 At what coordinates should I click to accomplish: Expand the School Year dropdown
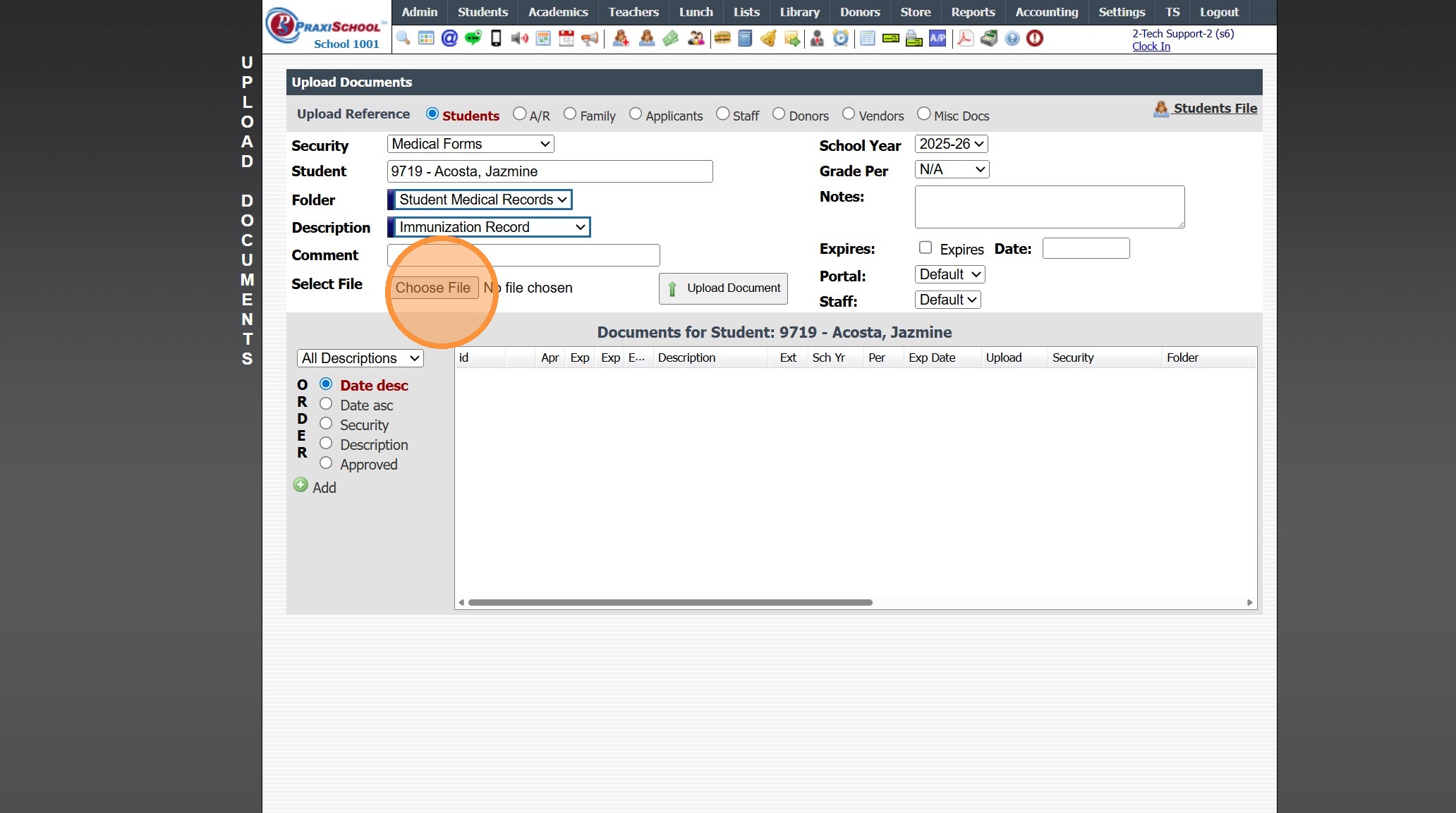pos(951,144)
